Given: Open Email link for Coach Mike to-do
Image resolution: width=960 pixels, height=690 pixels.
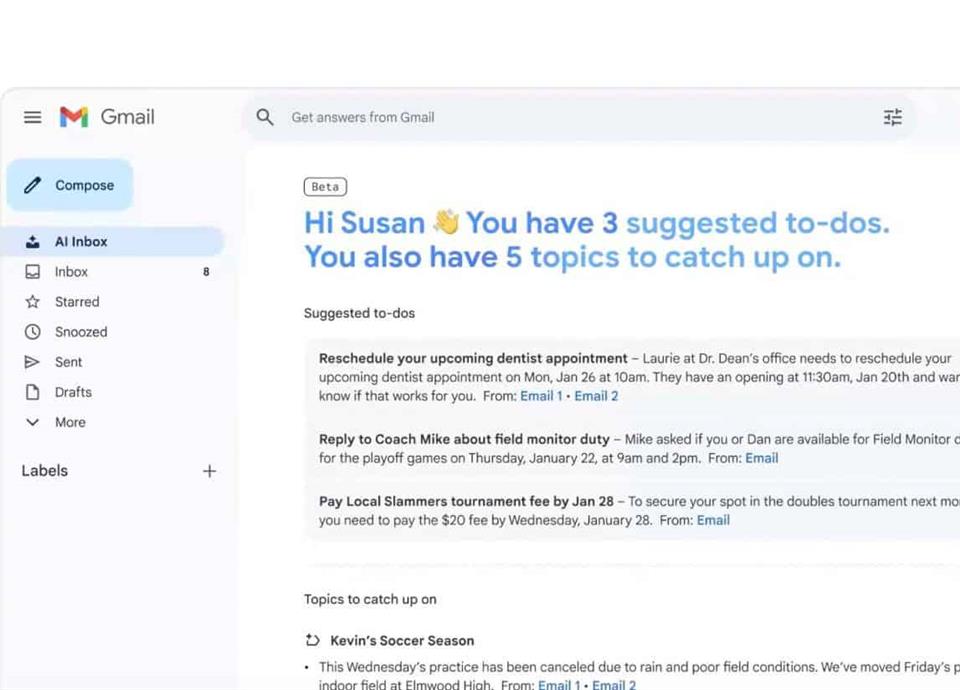Looking at the screenshot, I should click(761, 458).
